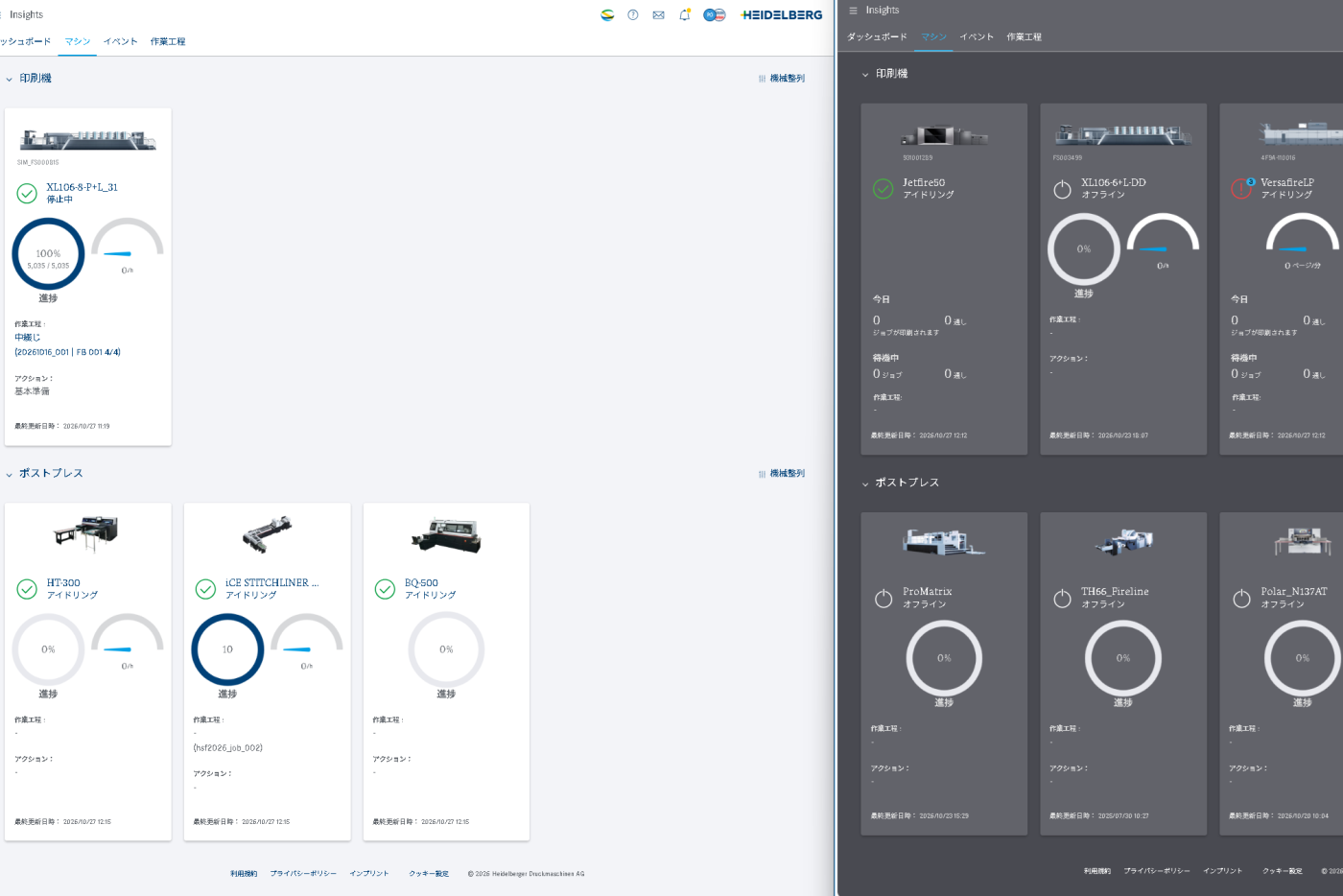This screenshot has width=1343, height=896.
Task: Open the プライバシーポリシー link in the light window footer
Action: (x=303, y=874)
